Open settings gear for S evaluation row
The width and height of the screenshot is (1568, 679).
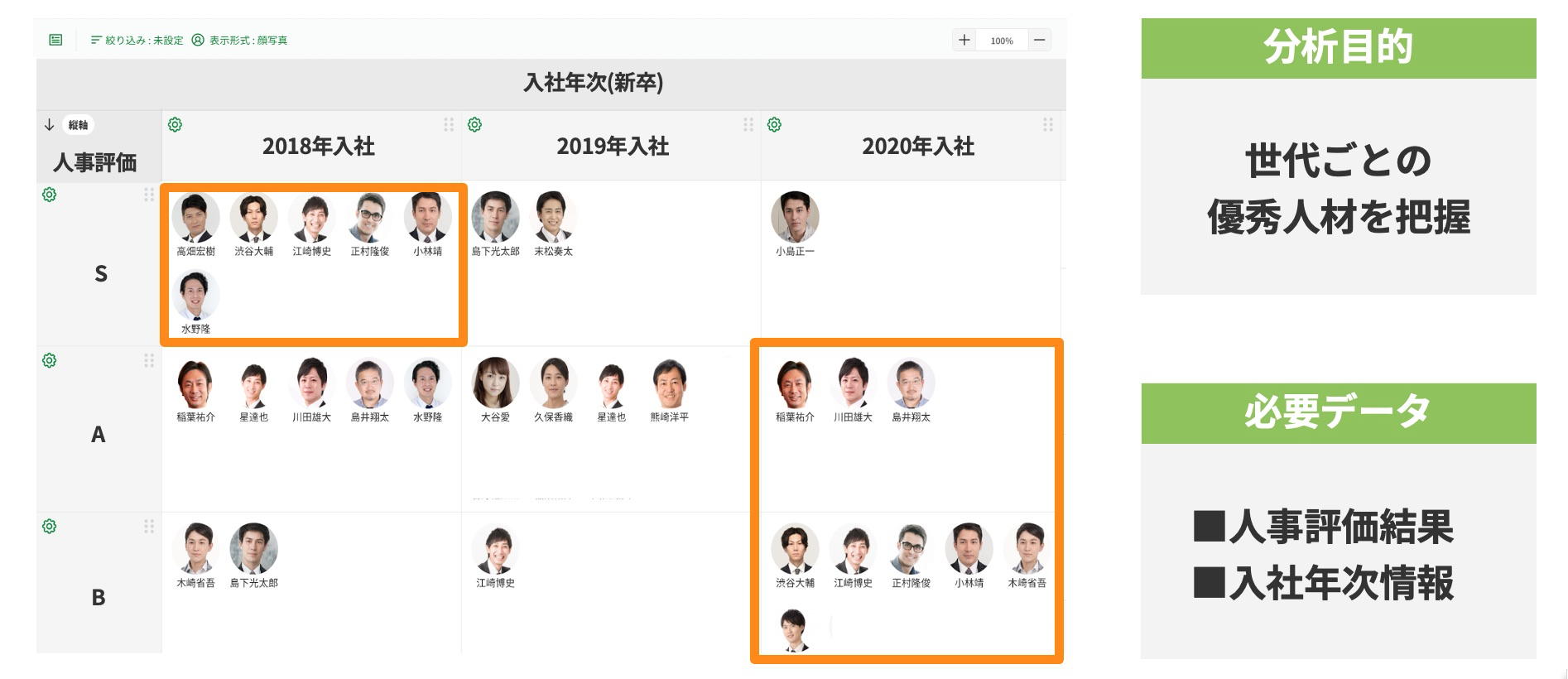pos(50,195)
